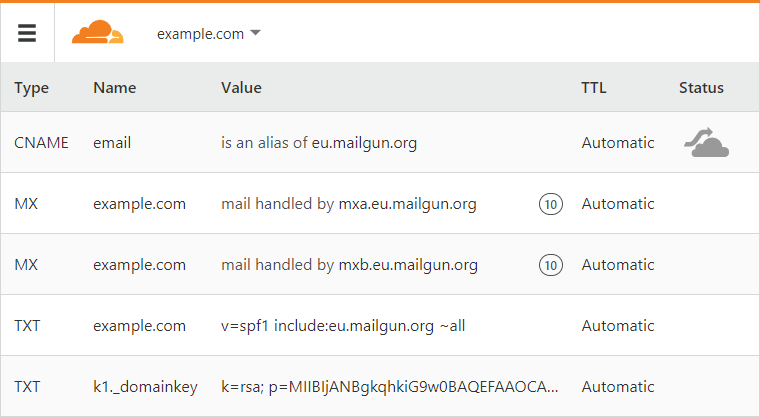Select the mxb.eu.mailgun.org MX record value
This screenshot has height=417, width=760.
[x=349, y=265]
